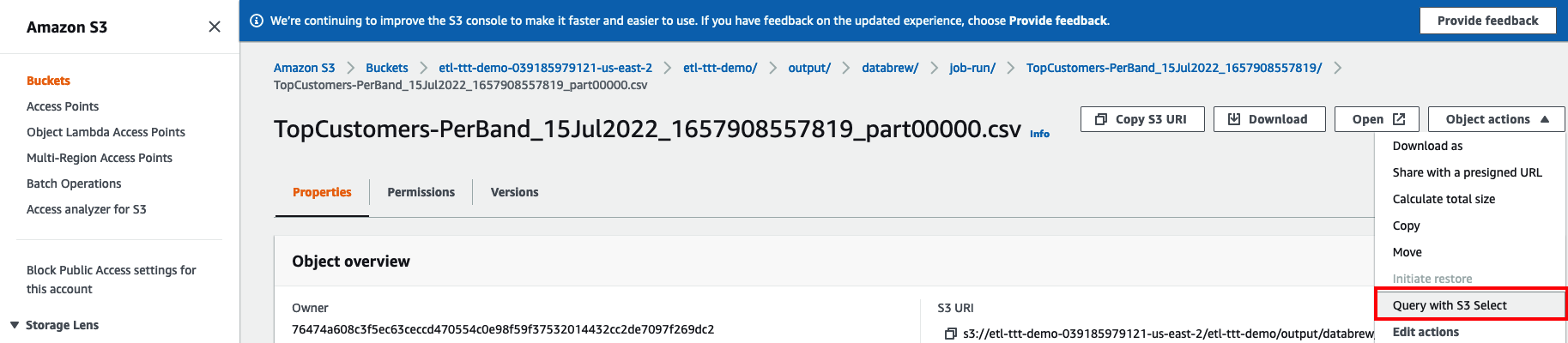The image size is (1568, 343).
Task: Select the Properties tab
Action: [322, 192]
